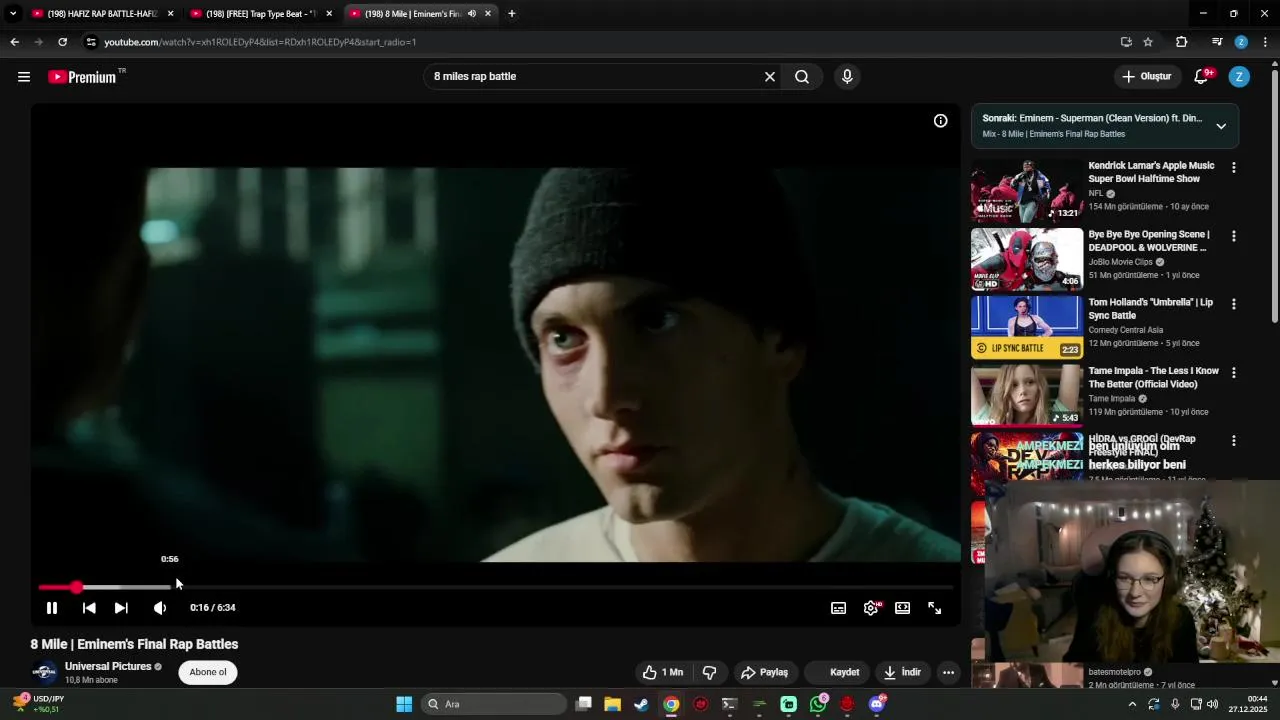Open the Universal Pictures channel link

coord(108,666)
